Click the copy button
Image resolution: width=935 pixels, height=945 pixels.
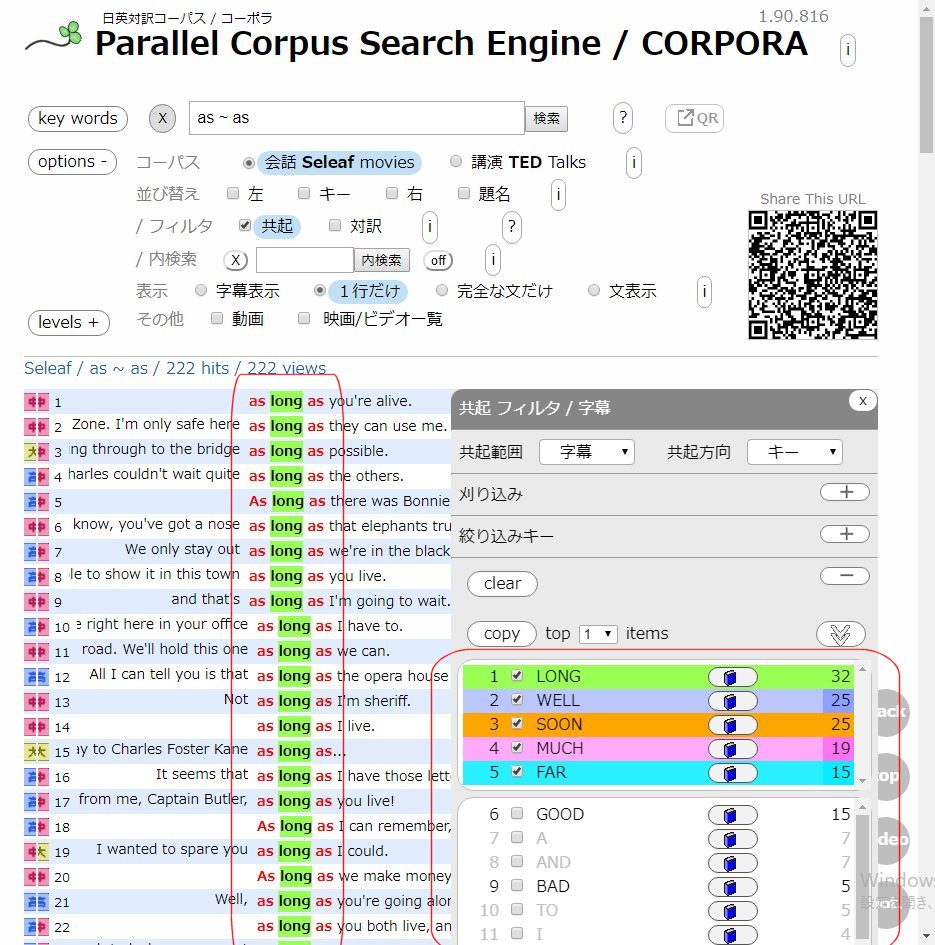click(501, 634)
